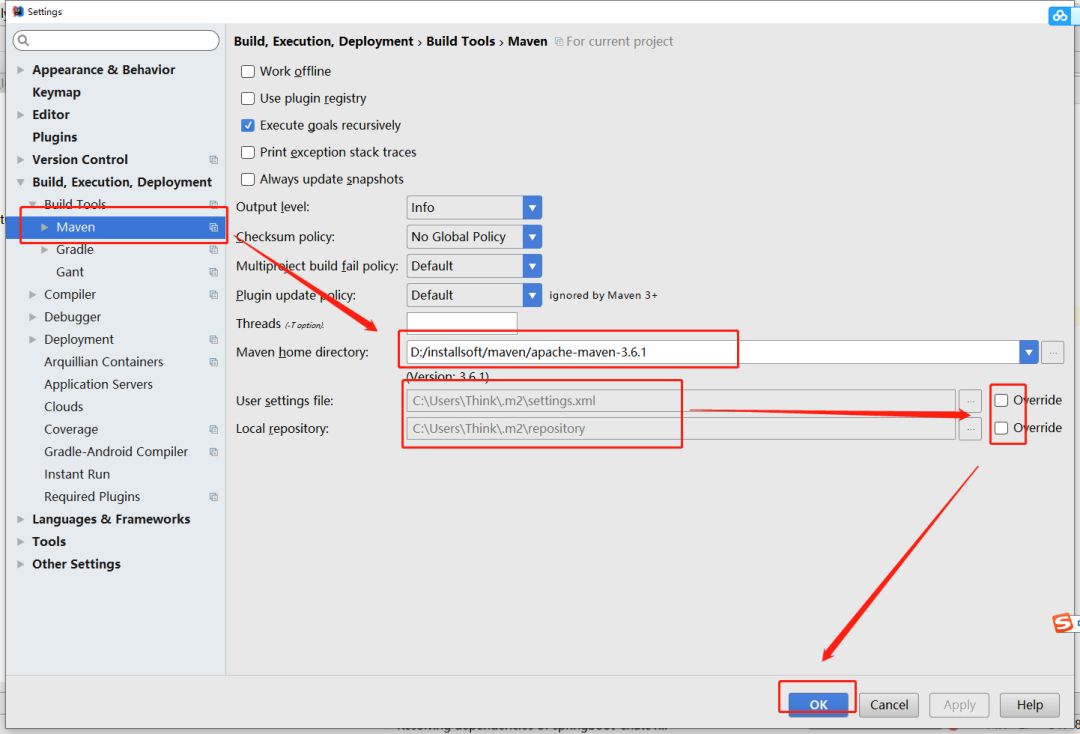Click project-level icon beside Gant row
The width and height of the screenshot is (1080, 734).
214,272
